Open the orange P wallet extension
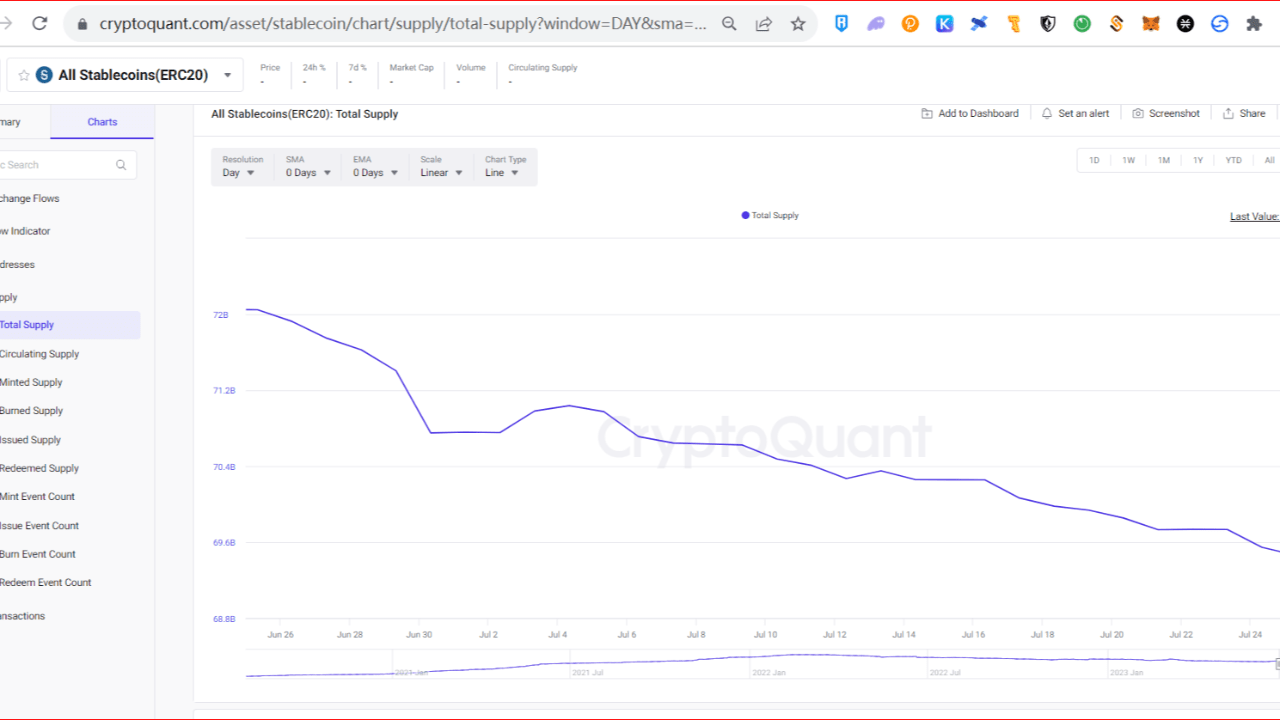The width and height of the screenshot is (1280, 720). tap(910, 23)
